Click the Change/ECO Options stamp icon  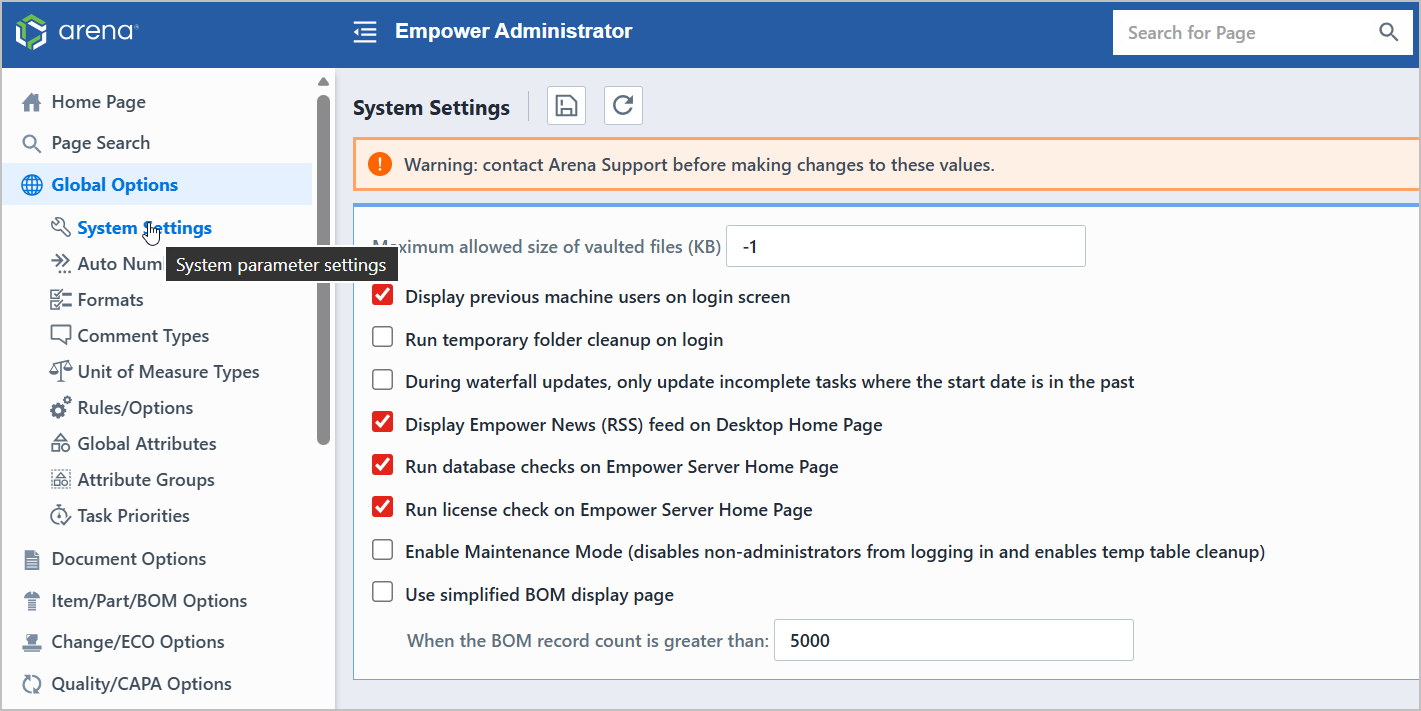[32, 642]
